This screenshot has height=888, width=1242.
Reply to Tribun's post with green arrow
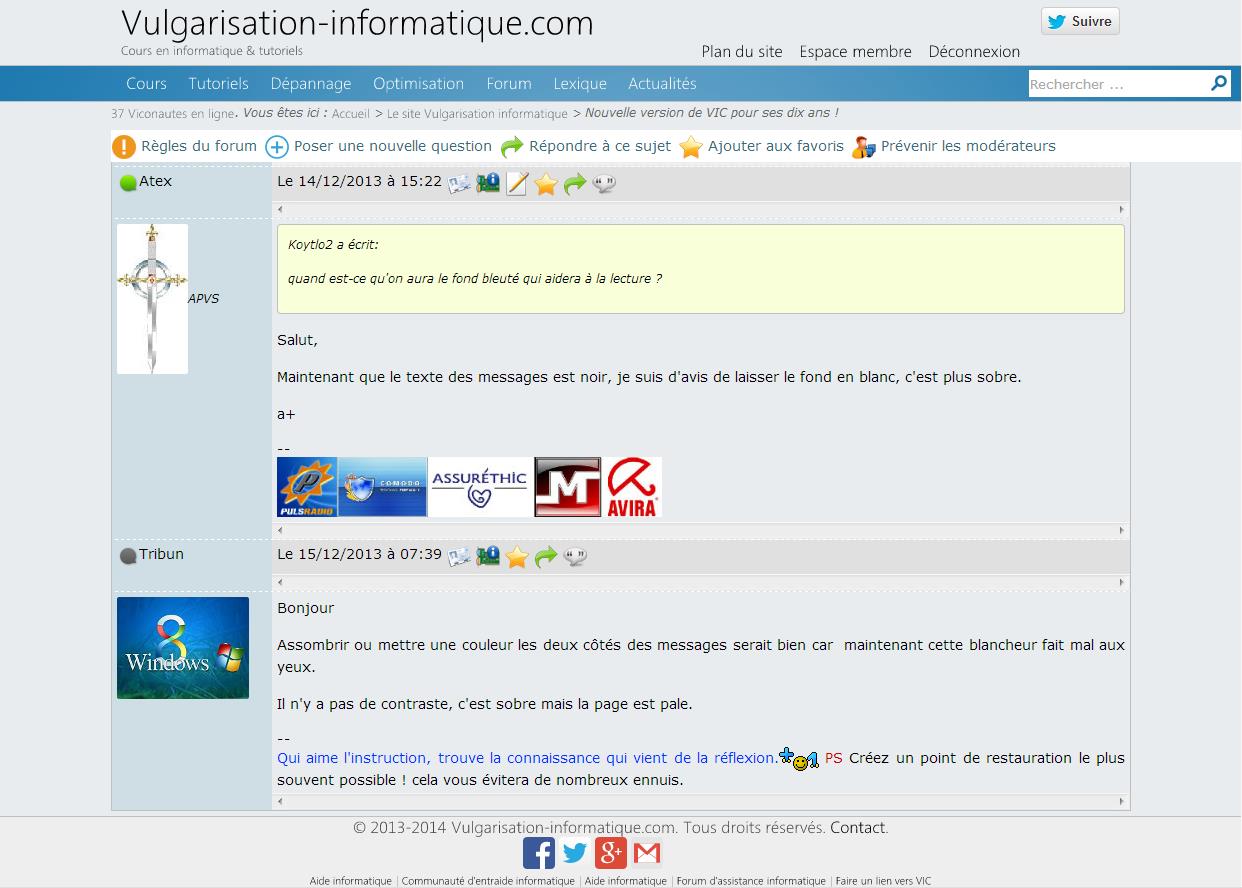coord(546,557)
